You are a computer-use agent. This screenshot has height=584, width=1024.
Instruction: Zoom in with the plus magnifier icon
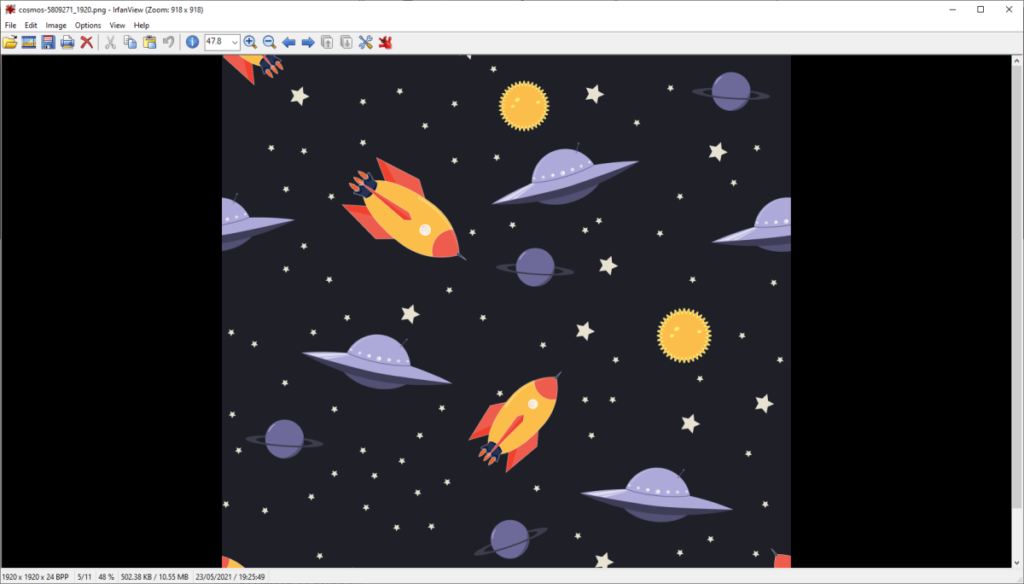250,42
